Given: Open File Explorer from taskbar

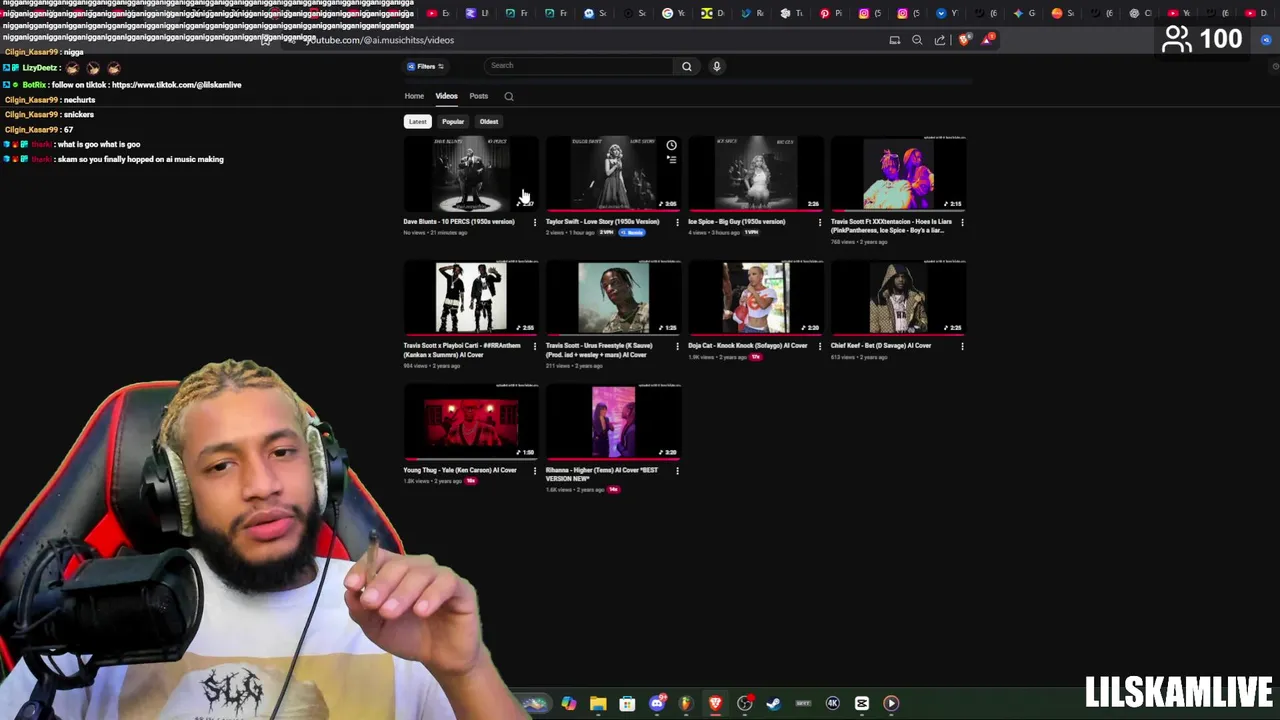Looking at the screenshot, I should pyautogui.click(x=598, y=704).
